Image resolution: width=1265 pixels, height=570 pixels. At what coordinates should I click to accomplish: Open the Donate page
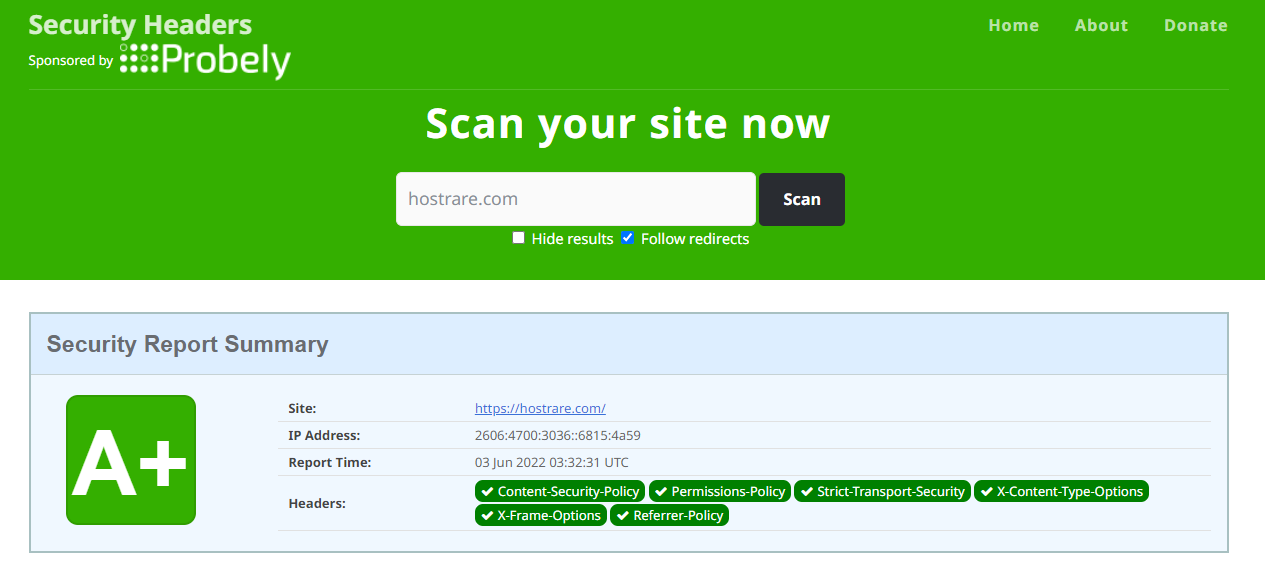coord(1196,26)
